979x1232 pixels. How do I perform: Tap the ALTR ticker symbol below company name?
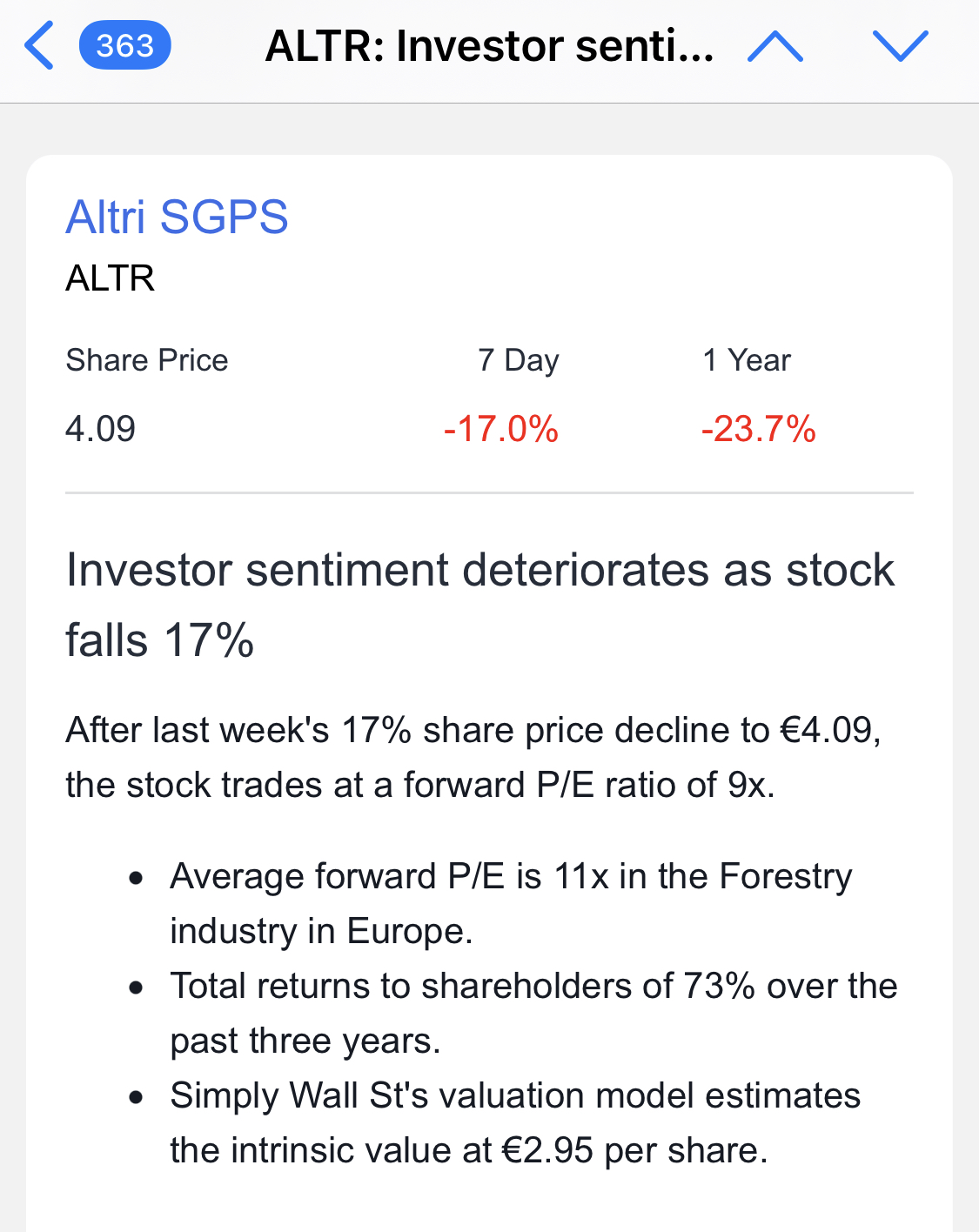[110, 278]
